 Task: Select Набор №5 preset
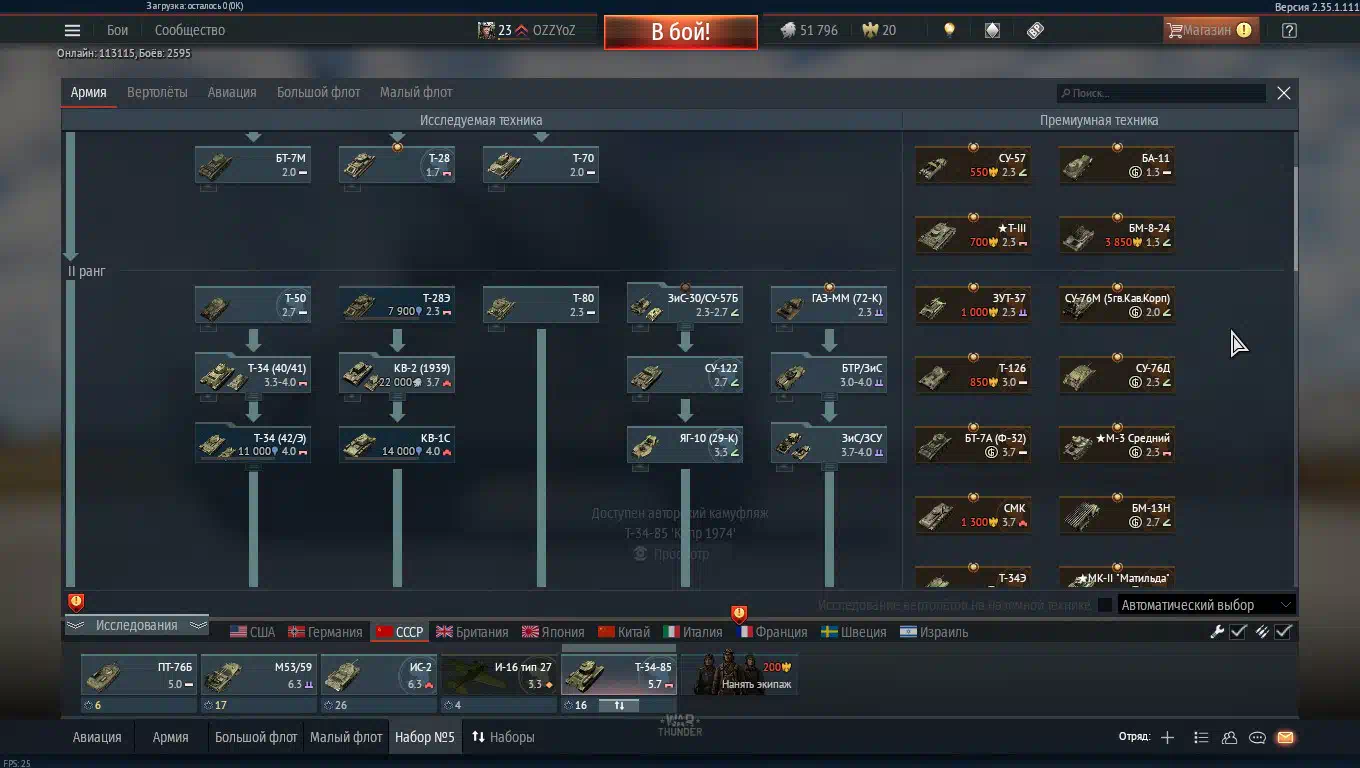point(424,737)
